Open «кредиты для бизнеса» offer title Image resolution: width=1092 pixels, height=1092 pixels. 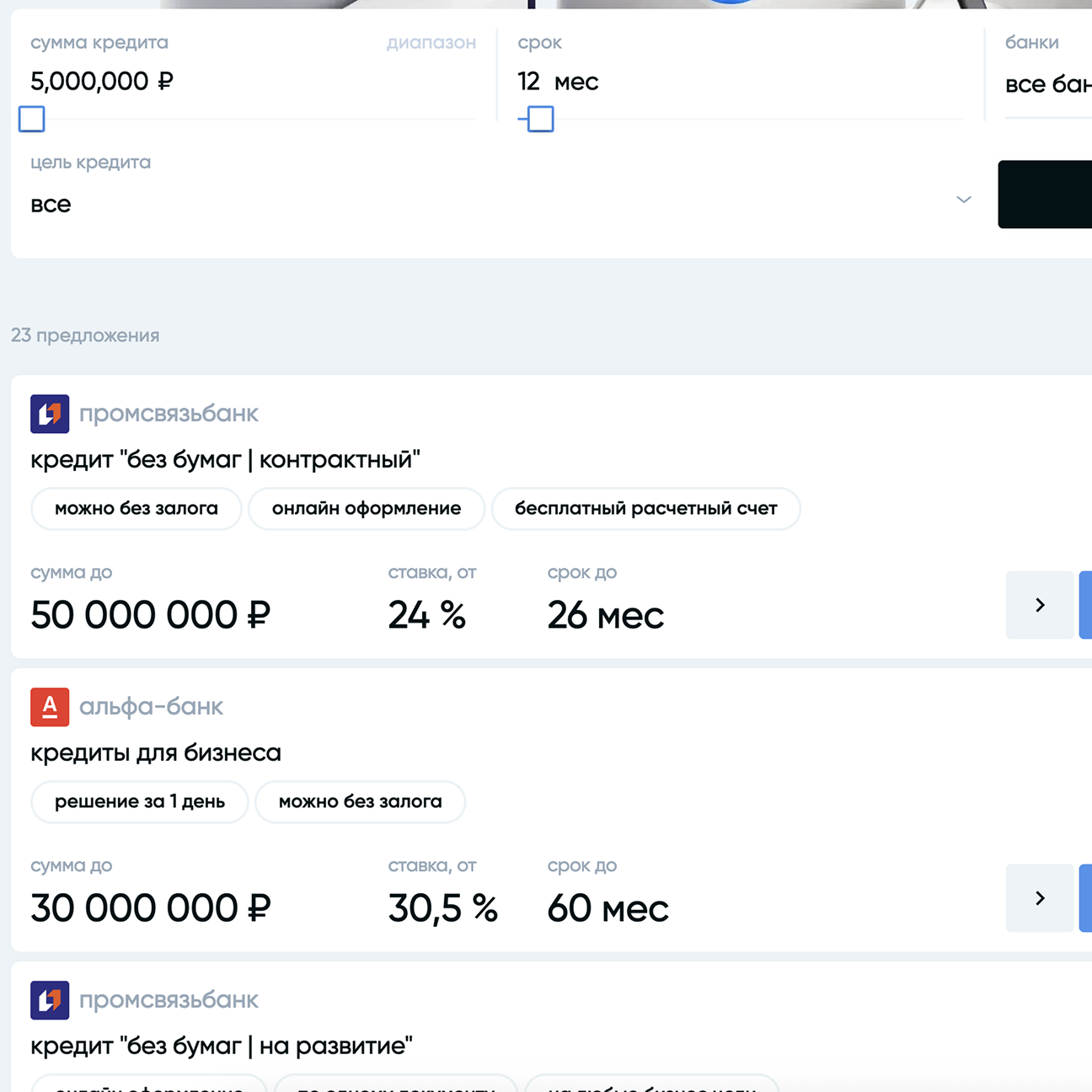pyautogui.click(x=156, y=753)
